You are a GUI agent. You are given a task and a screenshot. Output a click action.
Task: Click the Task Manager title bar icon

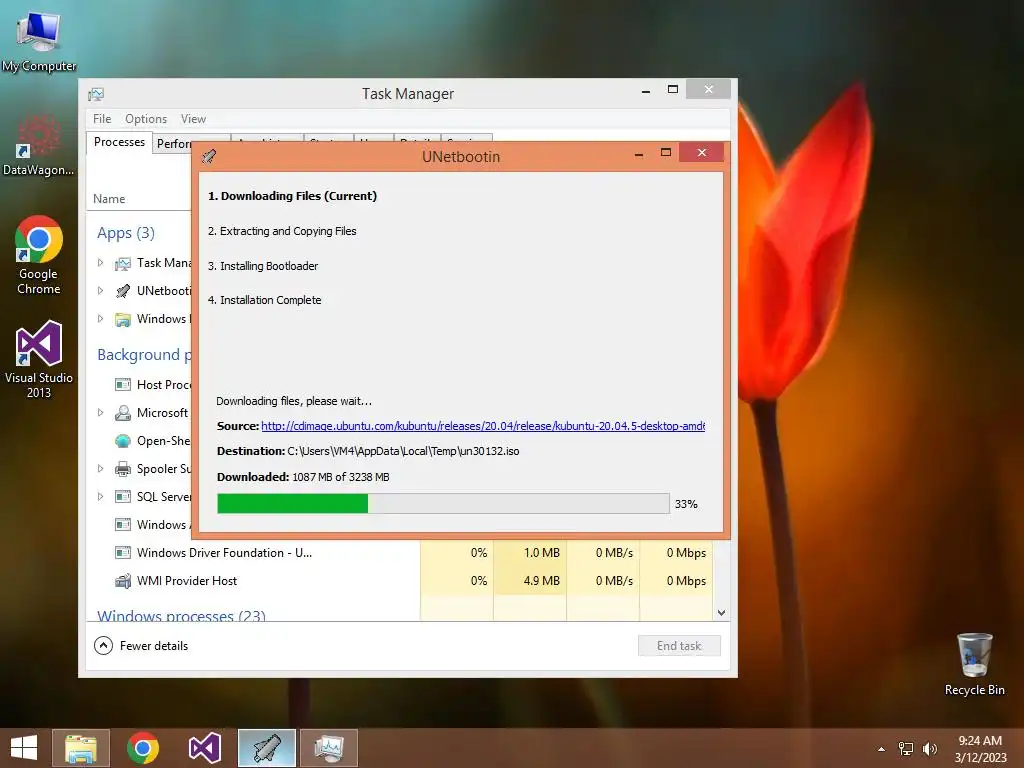pyautogui.click(x=96, y=94)
